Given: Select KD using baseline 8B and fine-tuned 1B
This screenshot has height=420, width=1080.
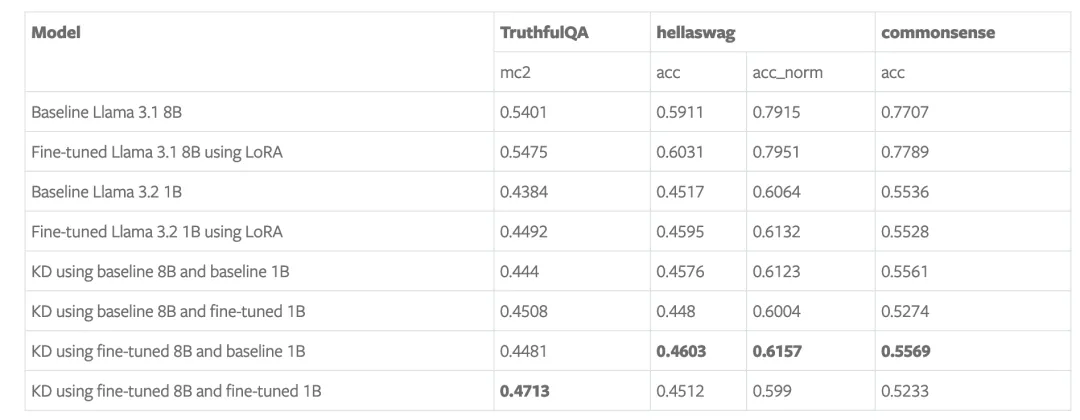Looking at the screenshot, I should pyautogui.click(x=168, y=311).
